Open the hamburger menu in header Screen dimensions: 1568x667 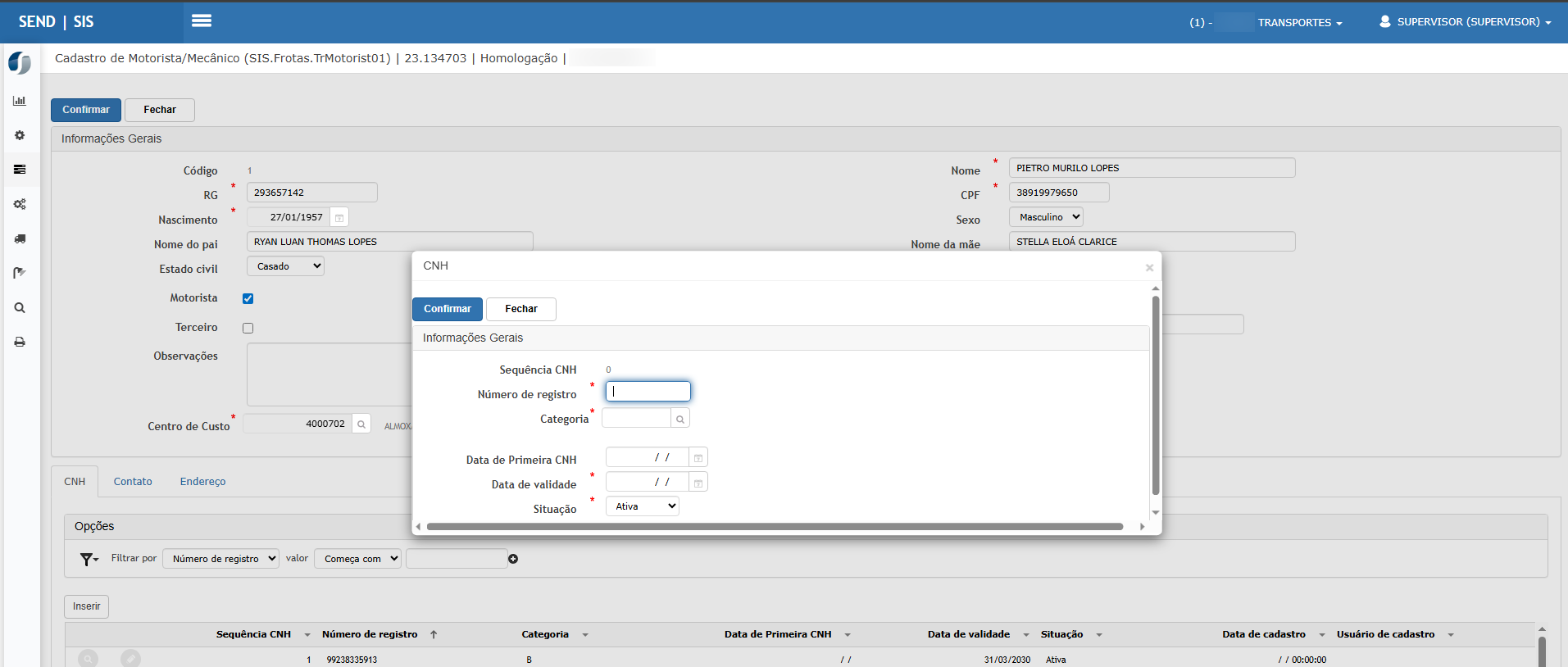pyautogui.click(x=202, y=21)
